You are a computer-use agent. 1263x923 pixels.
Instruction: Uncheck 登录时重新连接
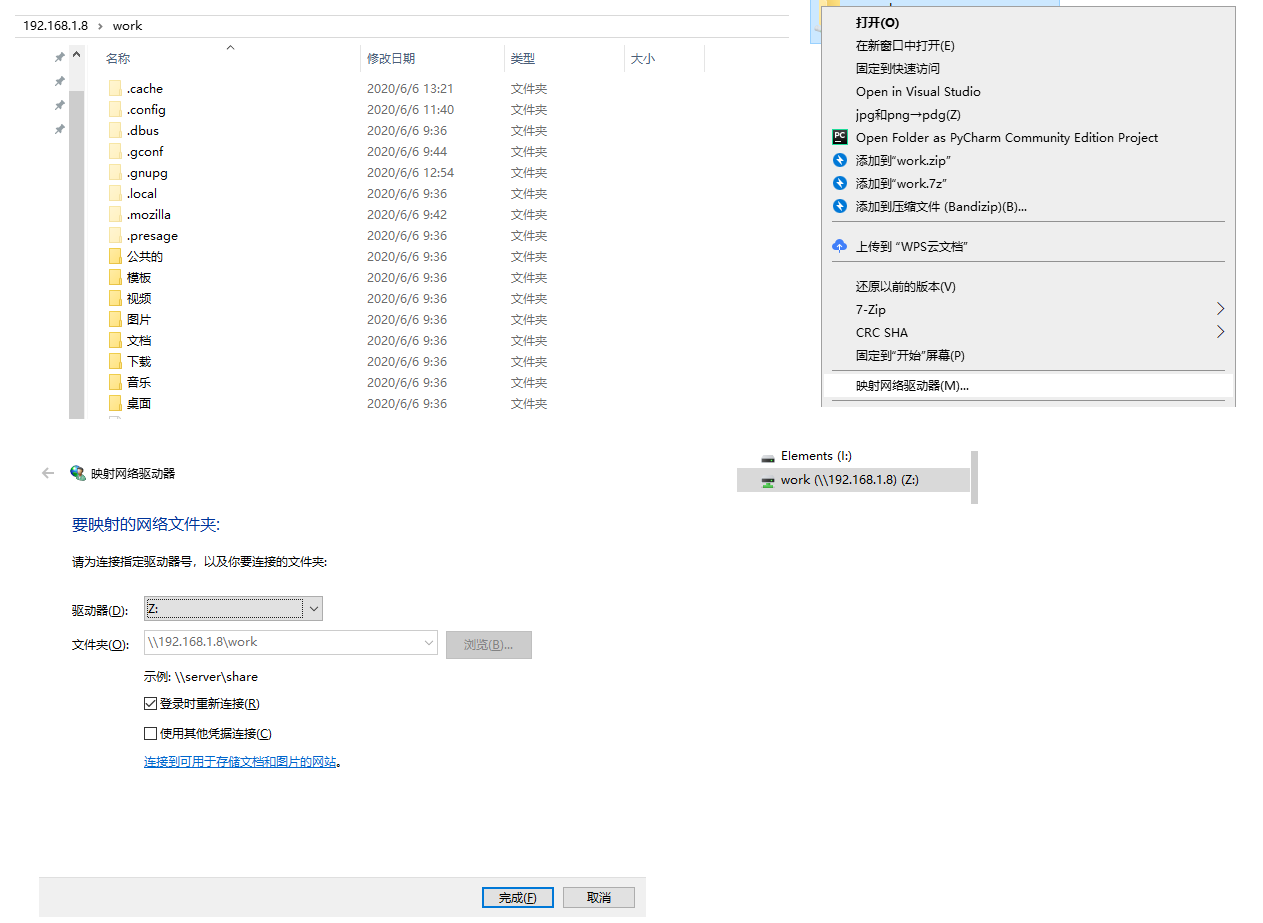coord(152,703)
